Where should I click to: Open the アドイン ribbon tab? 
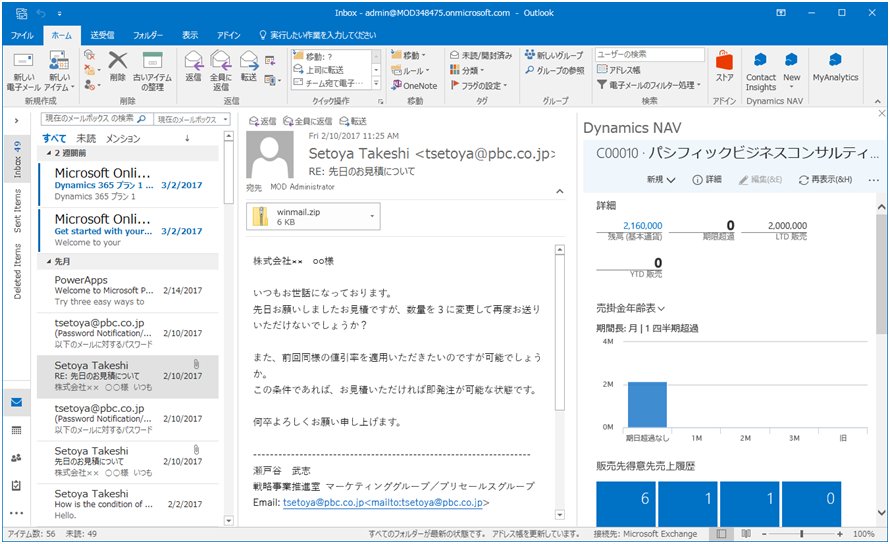pyautogui.click(x=228, y=35)
